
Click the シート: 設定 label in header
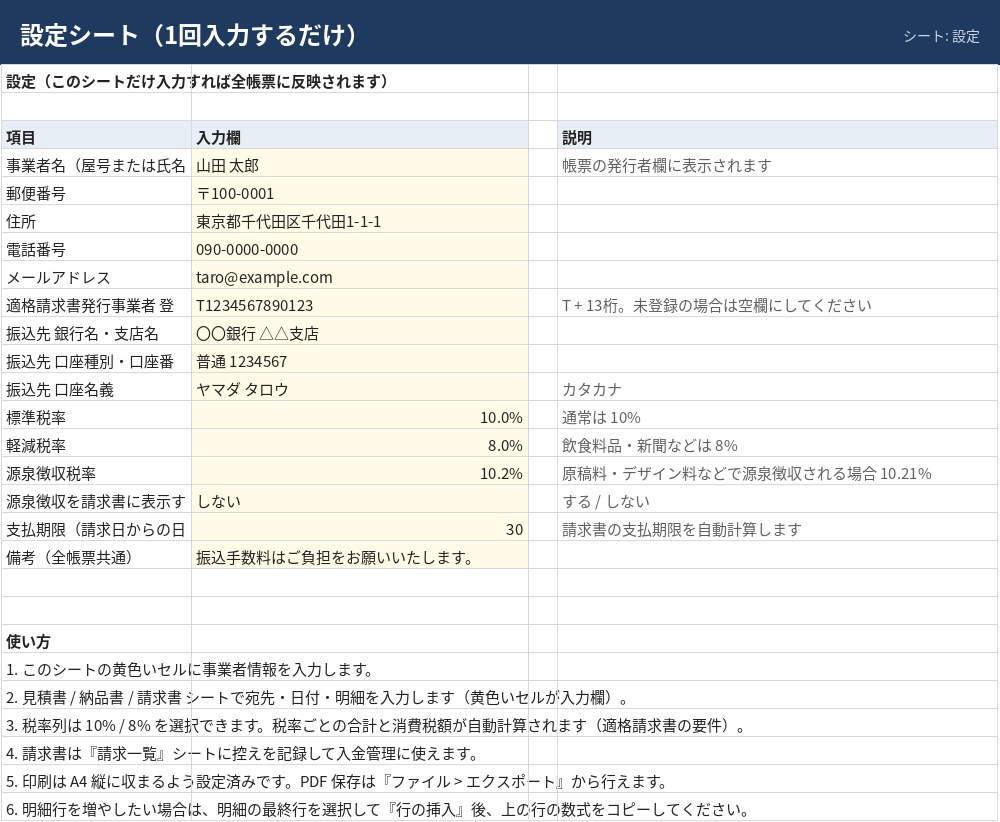tap(941, 36)
